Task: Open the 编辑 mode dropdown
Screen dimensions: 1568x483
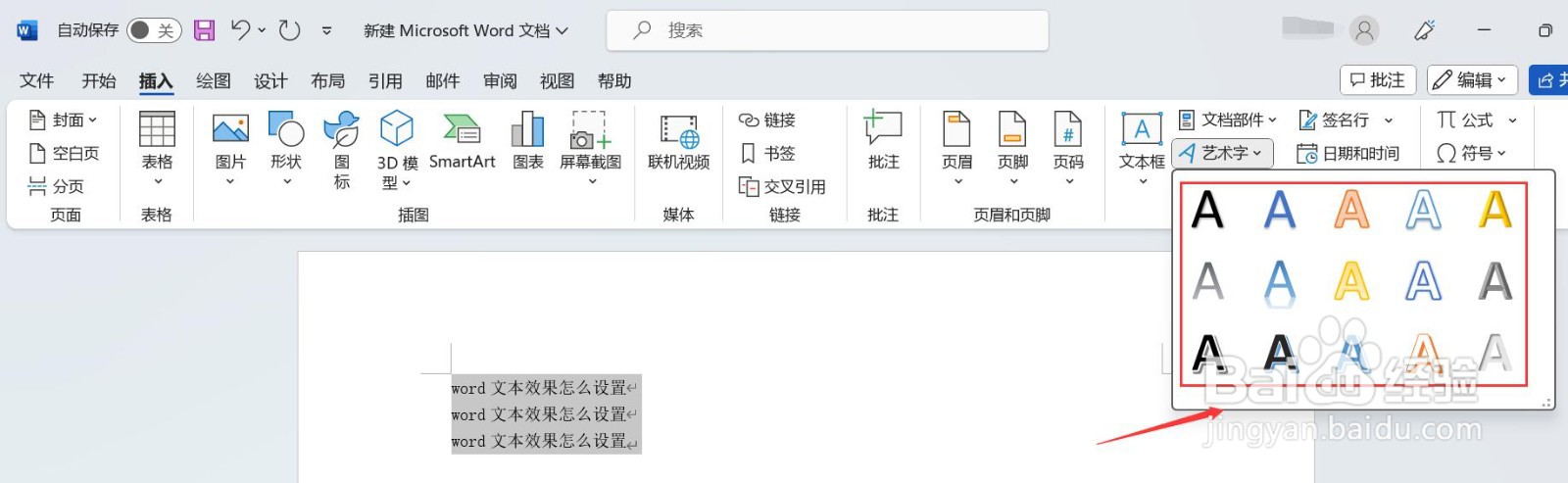Action: point(1472,80)
